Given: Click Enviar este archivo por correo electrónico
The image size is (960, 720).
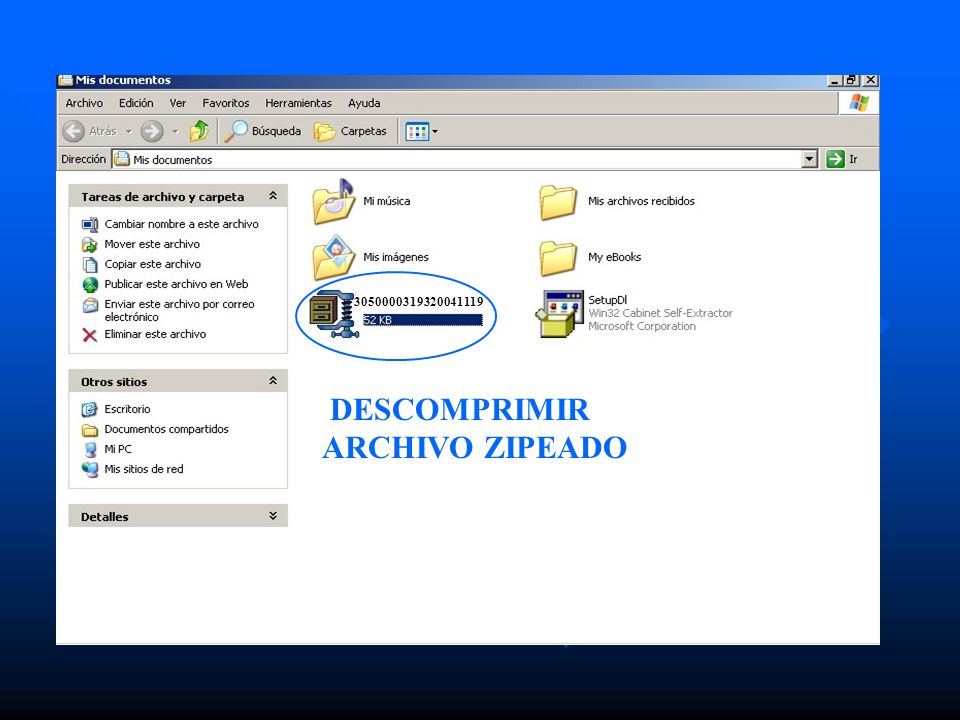Looking at the screenshot, I should 179,310.
